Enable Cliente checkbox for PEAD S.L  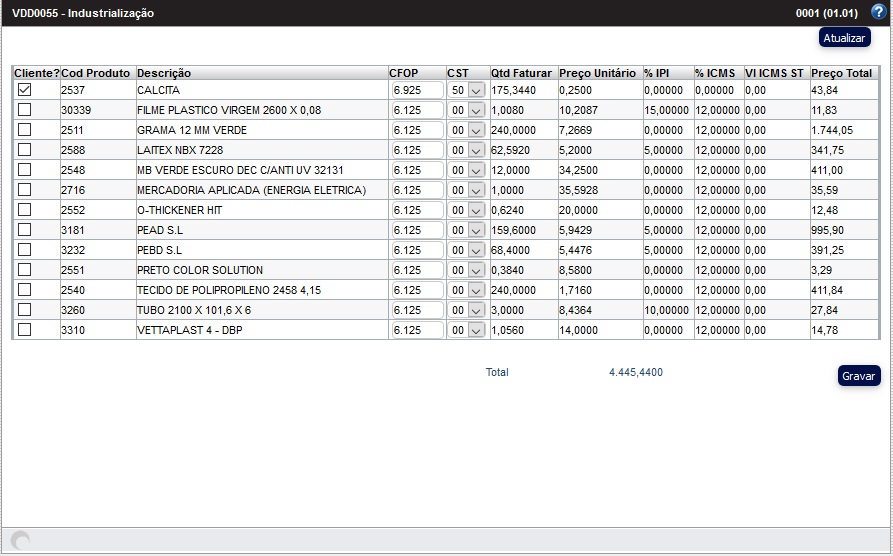25,230
